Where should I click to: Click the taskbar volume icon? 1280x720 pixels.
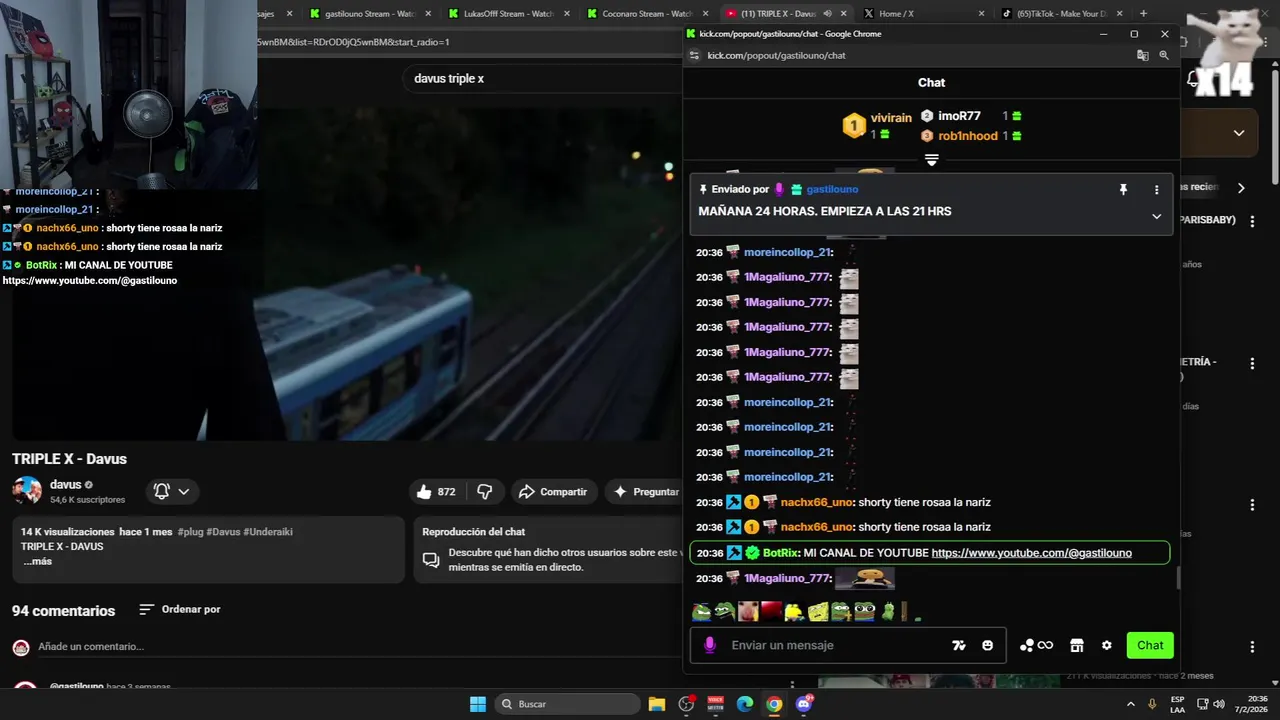(1219, 704)
